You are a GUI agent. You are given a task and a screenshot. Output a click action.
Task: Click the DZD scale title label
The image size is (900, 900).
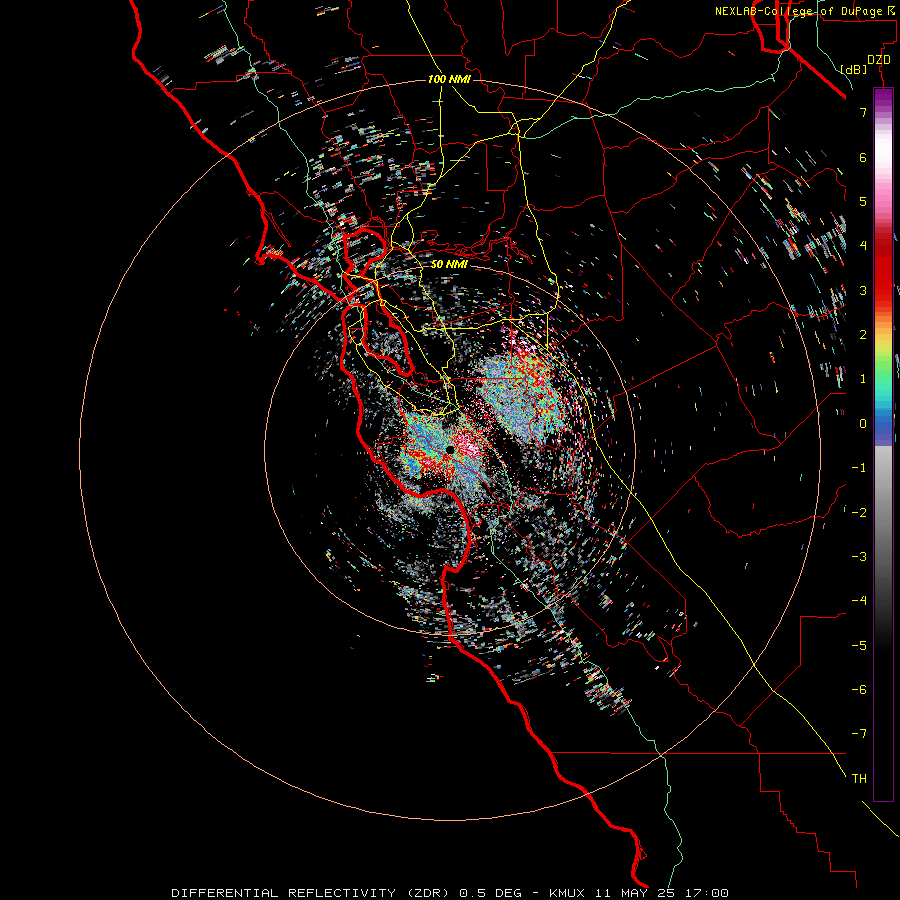[879, 59]
